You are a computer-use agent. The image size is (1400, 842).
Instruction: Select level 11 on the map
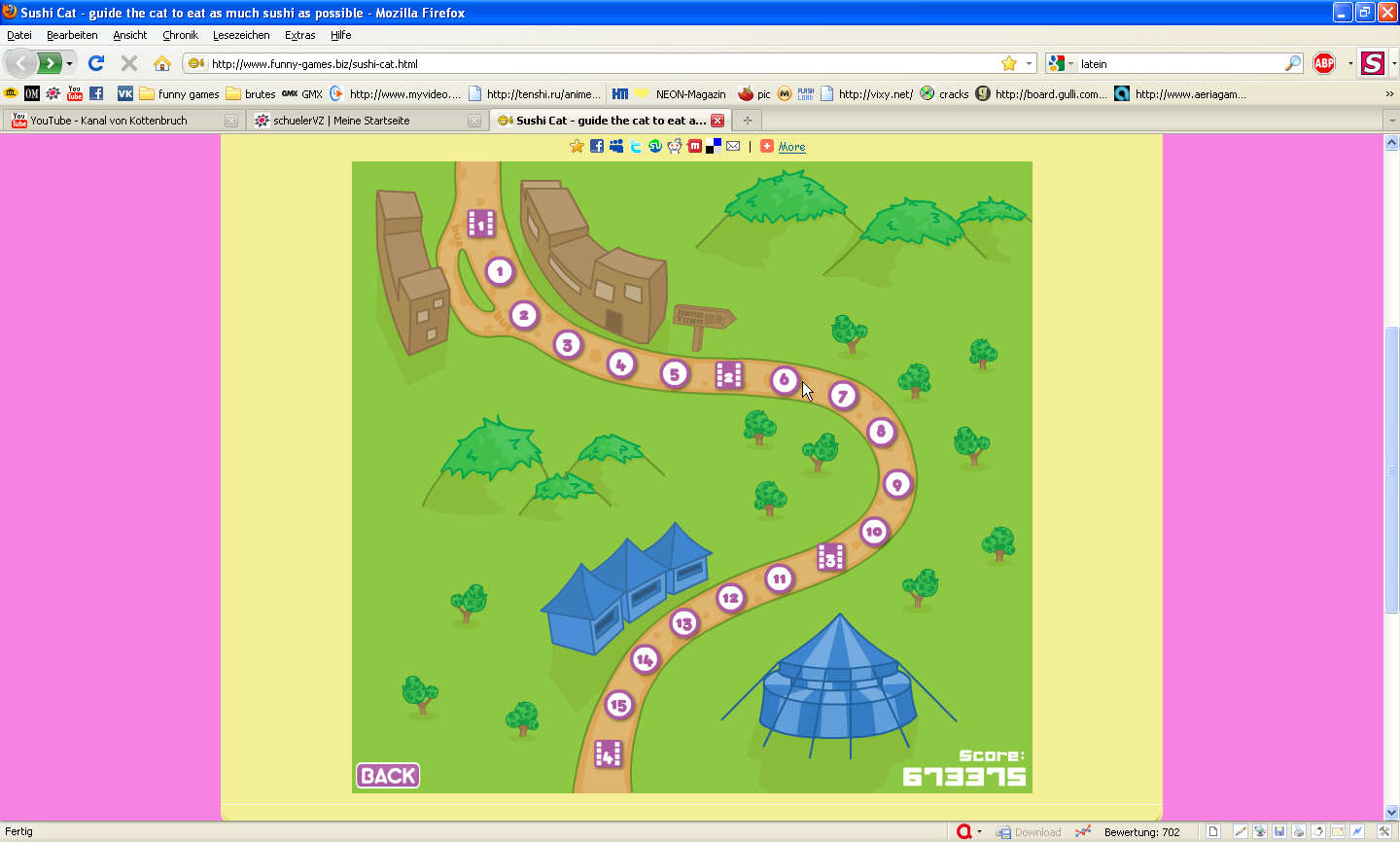[779, 579]
